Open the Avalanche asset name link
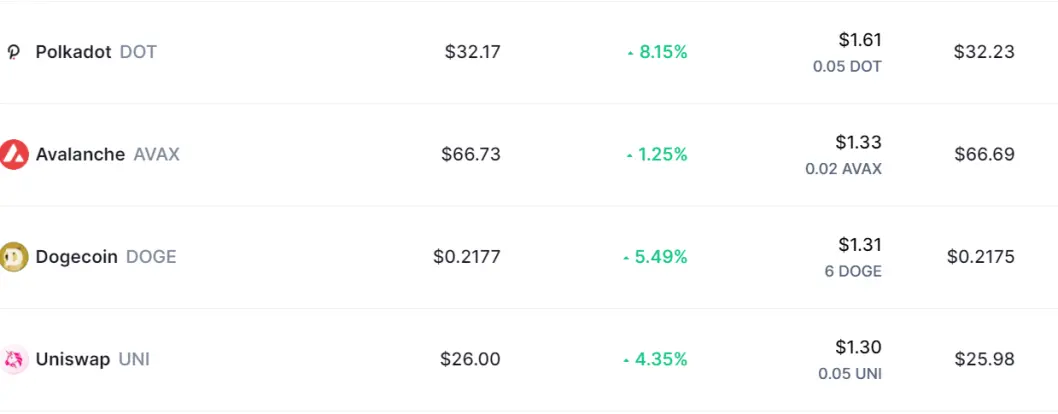The width and height of the screenshot is (1058, 414). tap(80, 154)
